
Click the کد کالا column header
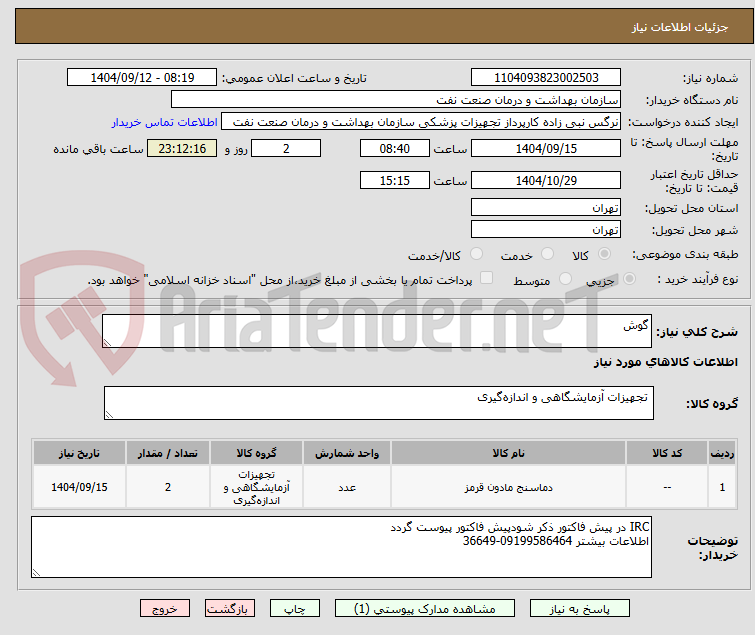pyautogui.click(x=667, y=453)
